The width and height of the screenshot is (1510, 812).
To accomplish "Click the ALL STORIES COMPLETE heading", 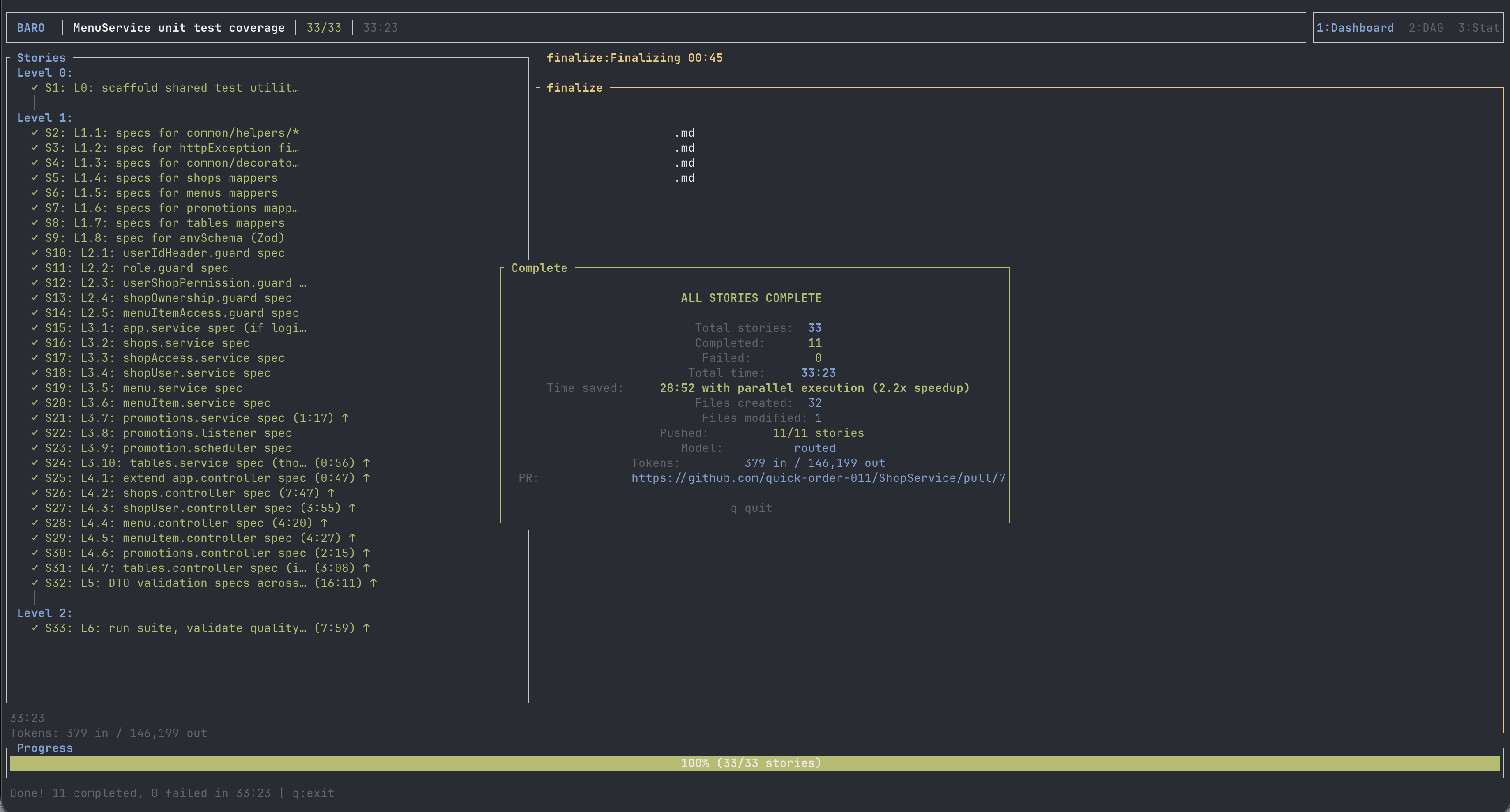I will (751, 297).
